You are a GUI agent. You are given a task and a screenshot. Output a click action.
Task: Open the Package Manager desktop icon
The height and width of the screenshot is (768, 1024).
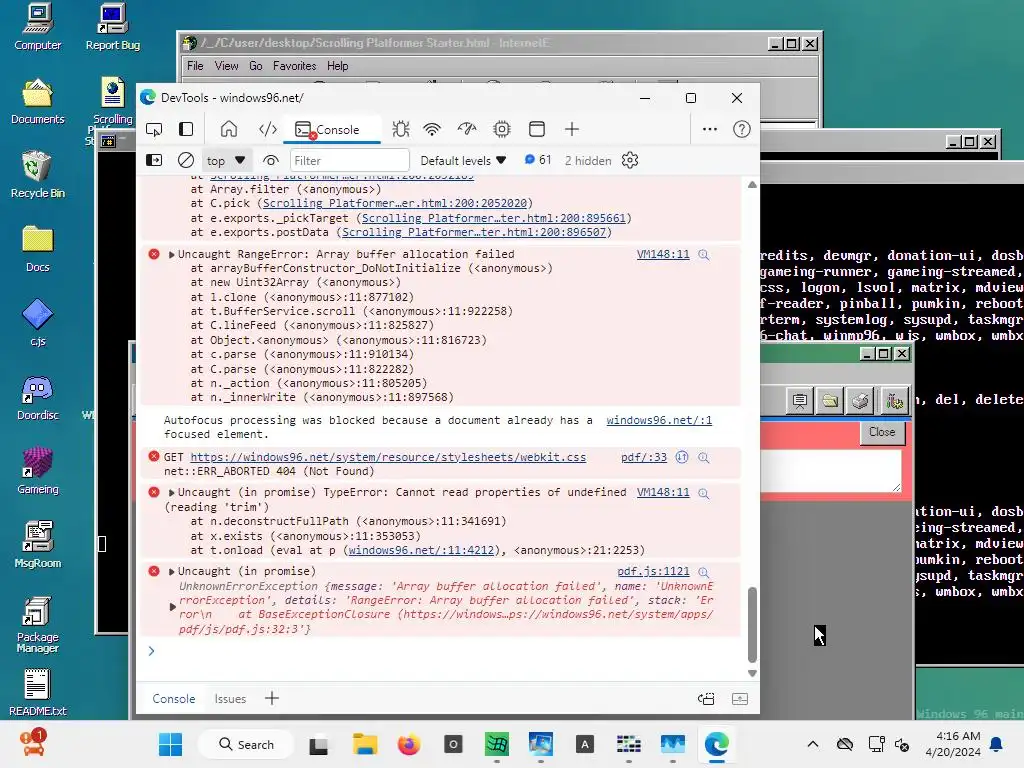pyautogui.click(x=37, y=625)
